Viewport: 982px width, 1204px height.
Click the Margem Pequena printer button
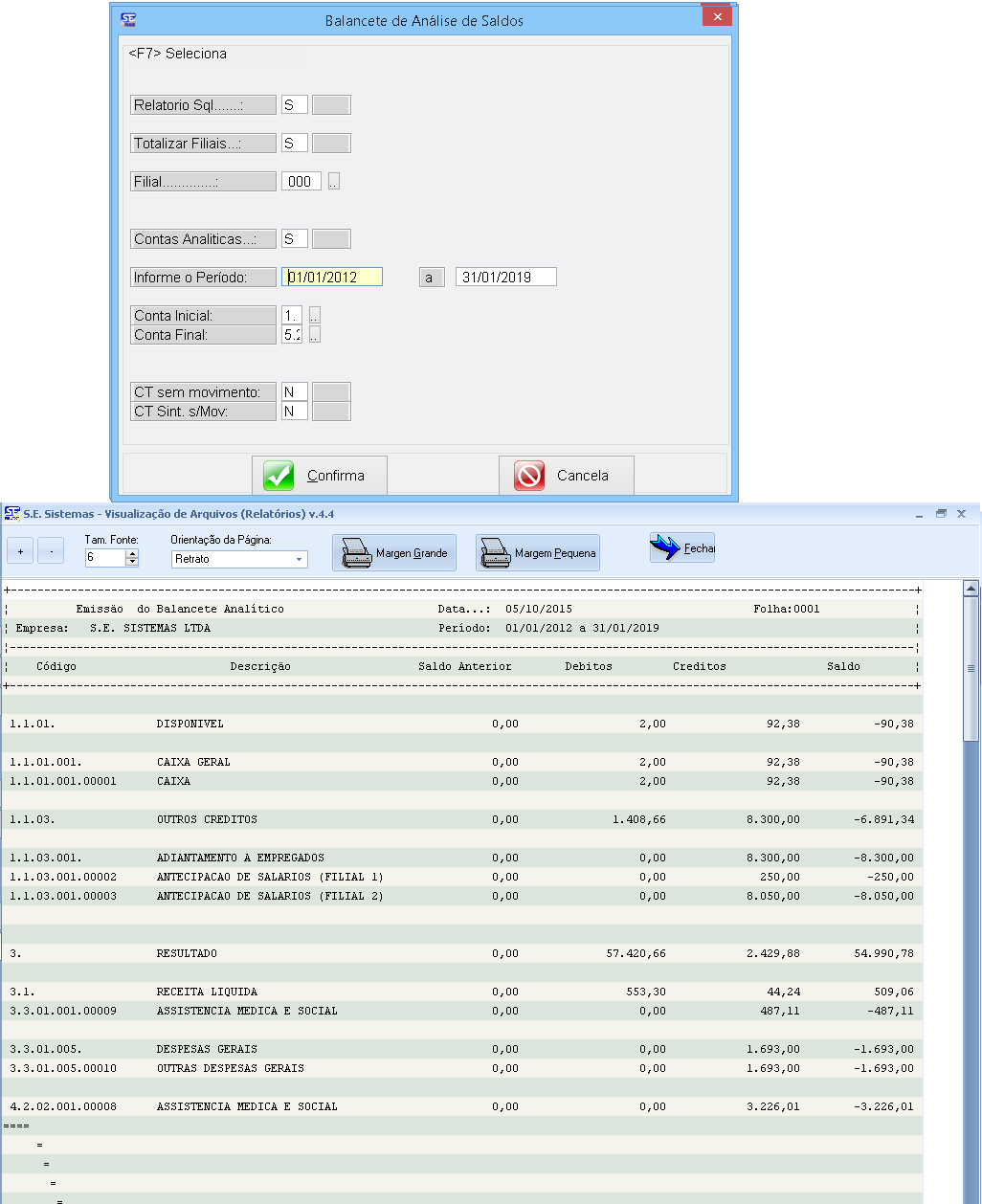(538, 553)
